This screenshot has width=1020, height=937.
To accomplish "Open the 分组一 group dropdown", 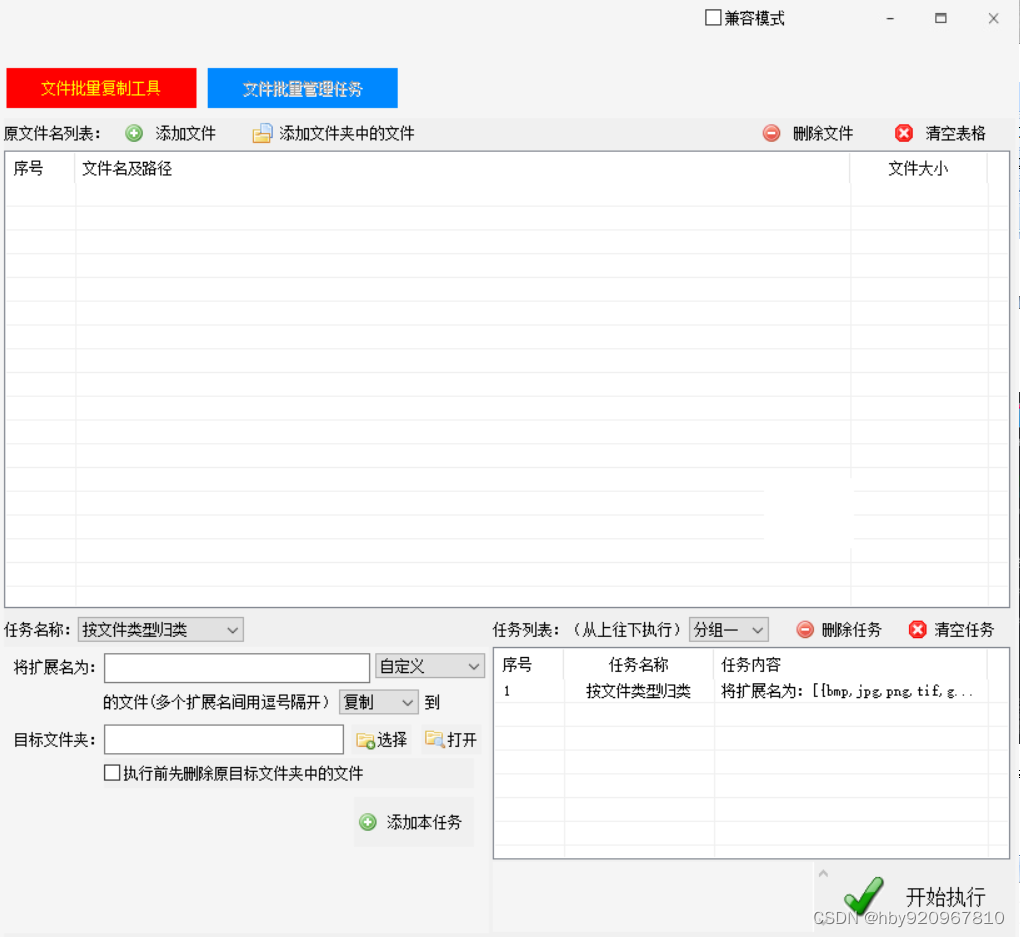I will point(728,629).
